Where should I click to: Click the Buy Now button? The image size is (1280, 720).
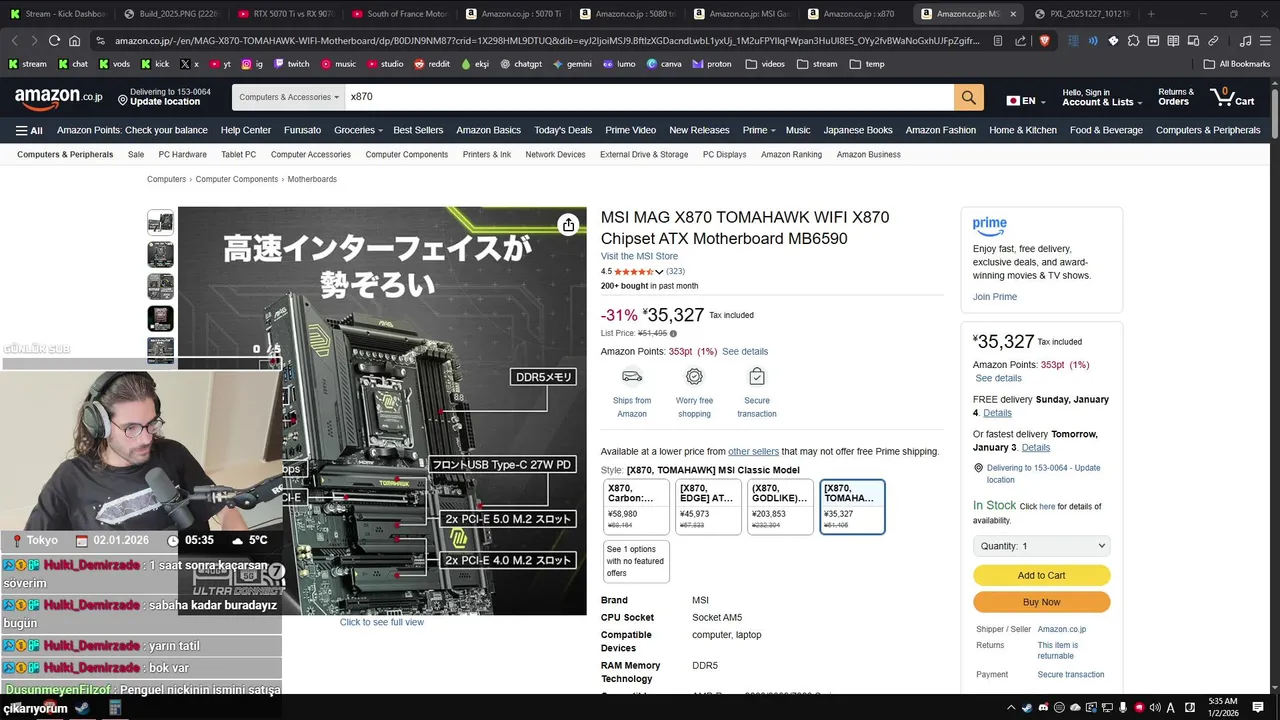1041,602
